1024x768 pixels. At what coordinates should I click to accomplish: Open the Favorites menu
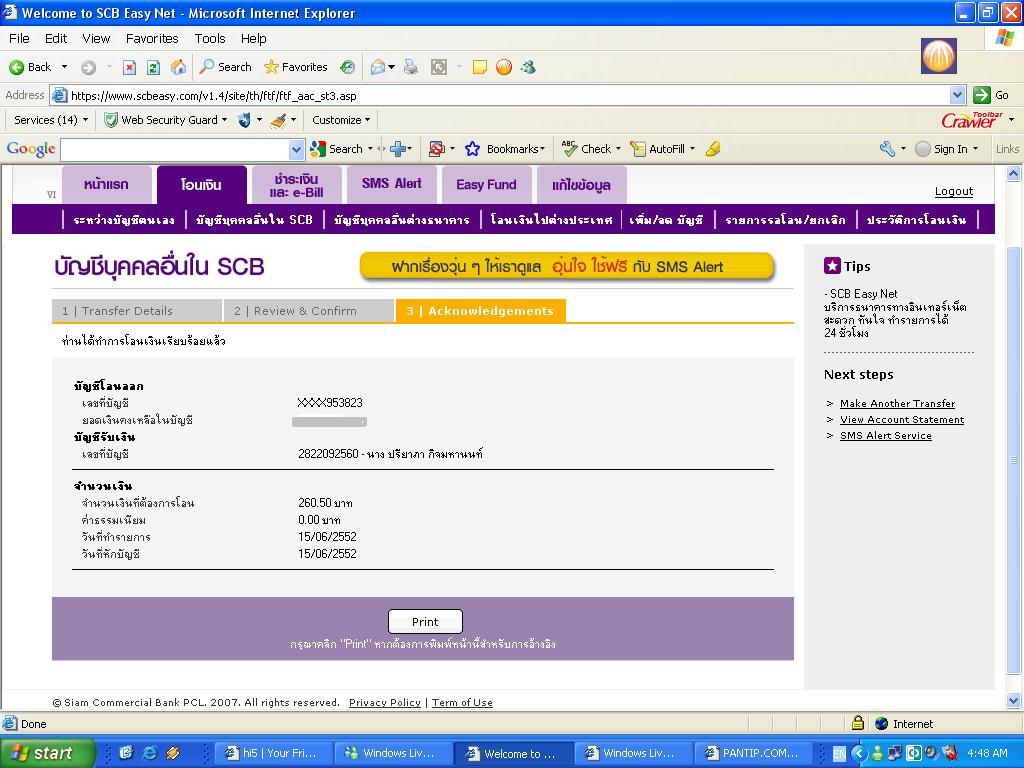click(x=152, y=39)
